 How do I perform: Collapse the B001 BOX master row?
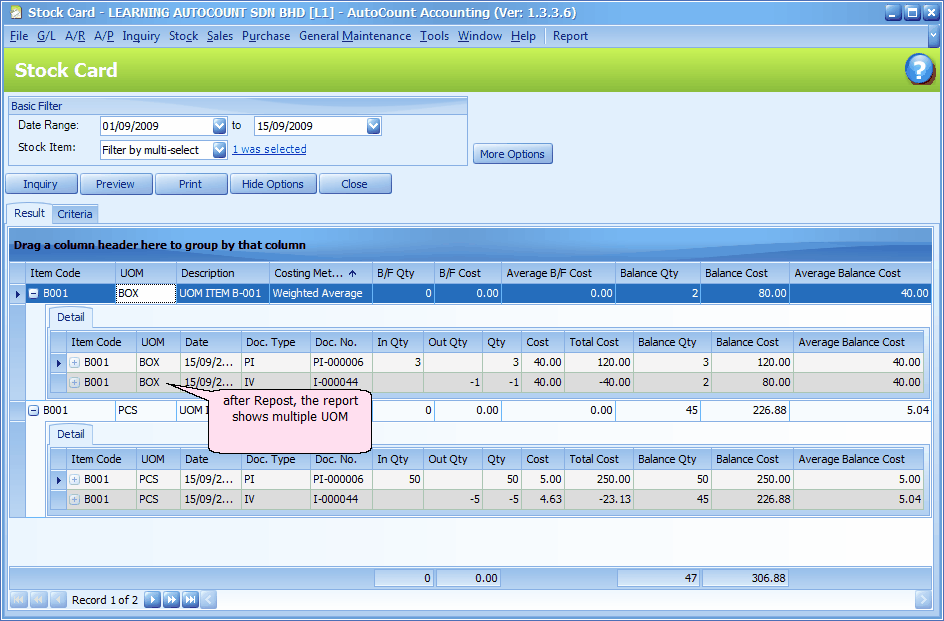pyautogui.click(x=33, y=294)
